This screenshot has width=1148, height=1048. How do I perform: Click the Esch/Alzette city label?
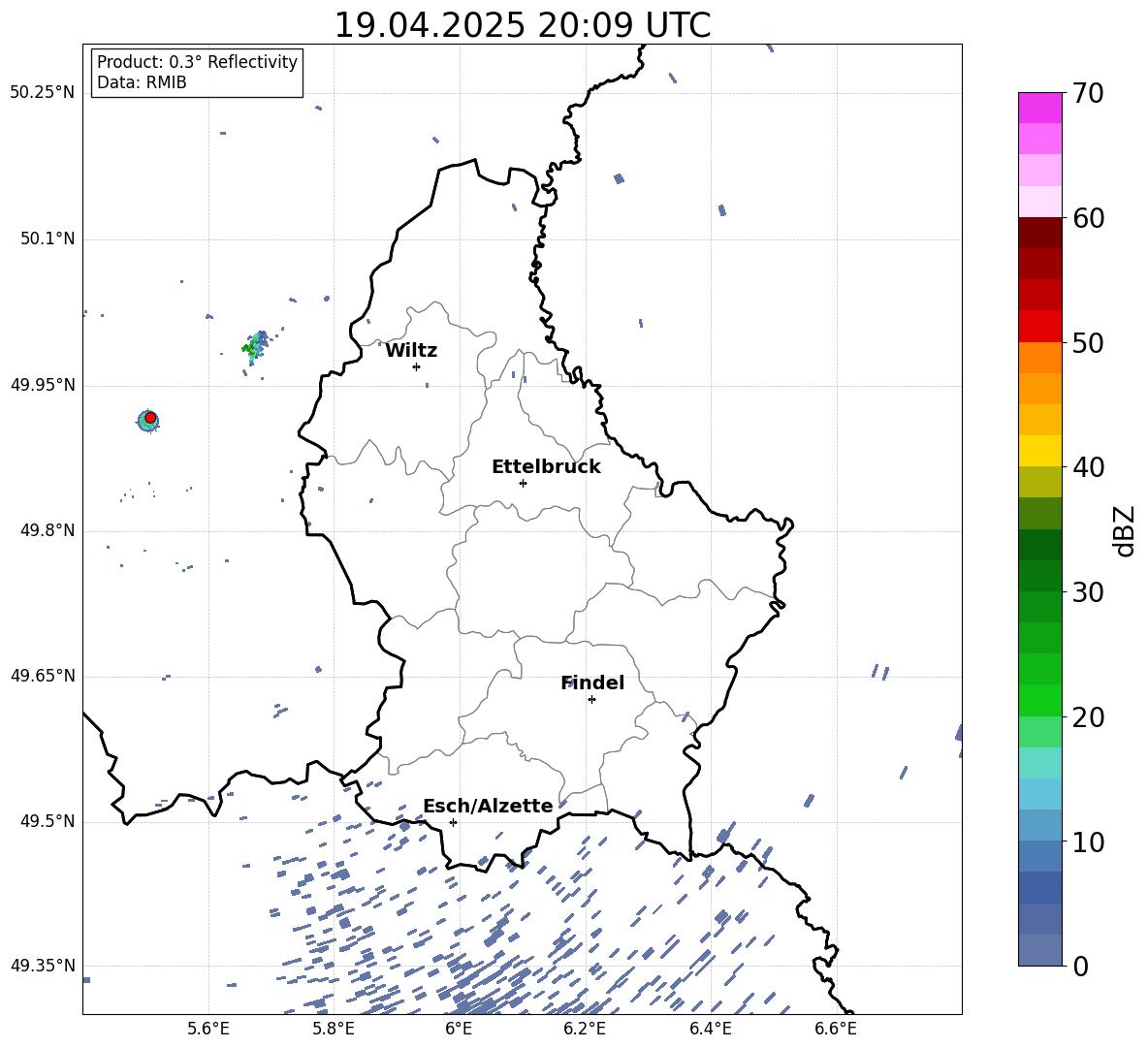coord(488,806)
